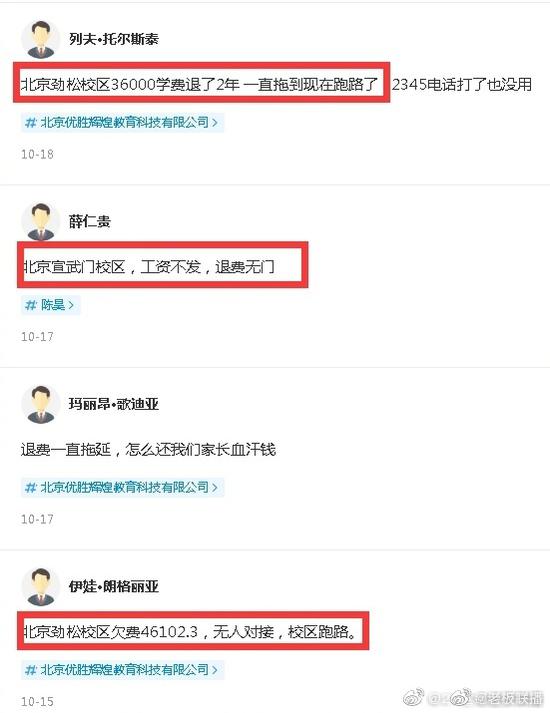Click 伊娃•朗格丽亚's avatar icon
The height and width of the screenshot is (713, 550).
pos(41,587)
